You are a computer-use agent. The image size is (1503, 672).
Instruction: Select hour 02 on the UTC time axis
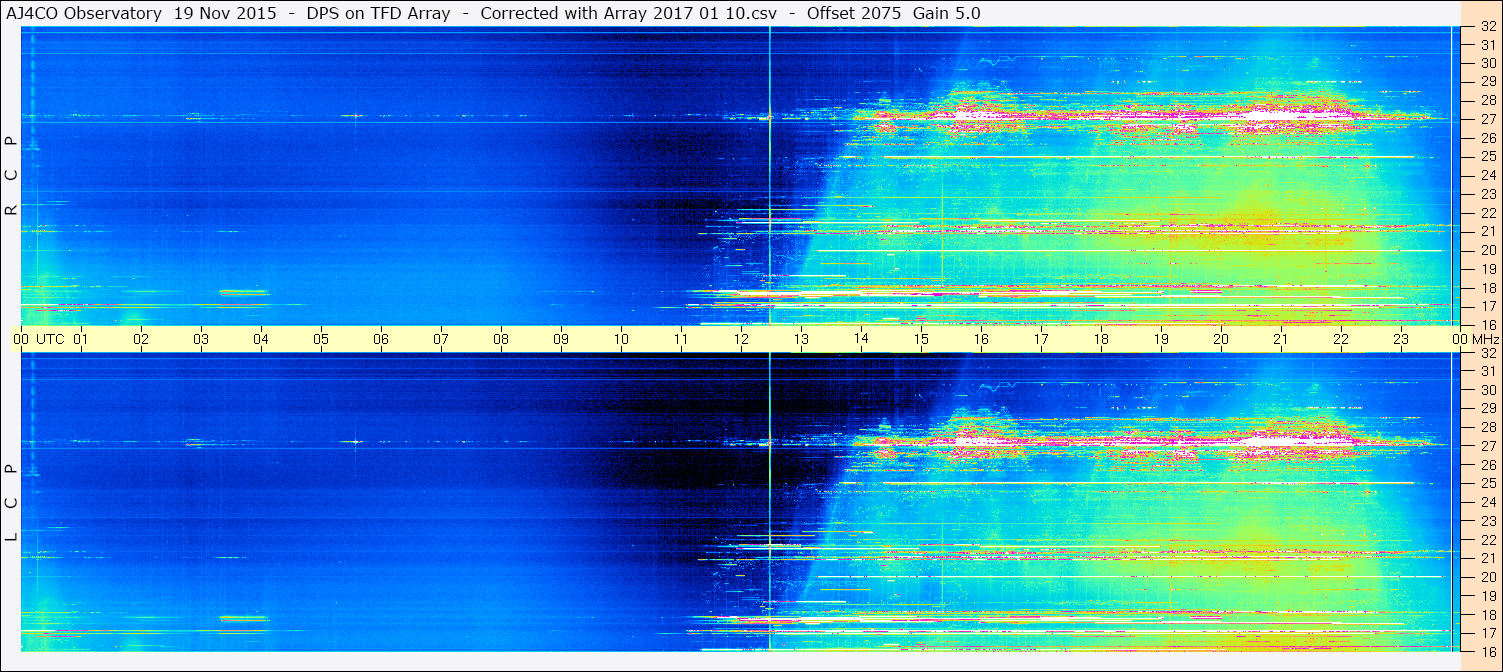coord(141,339)
